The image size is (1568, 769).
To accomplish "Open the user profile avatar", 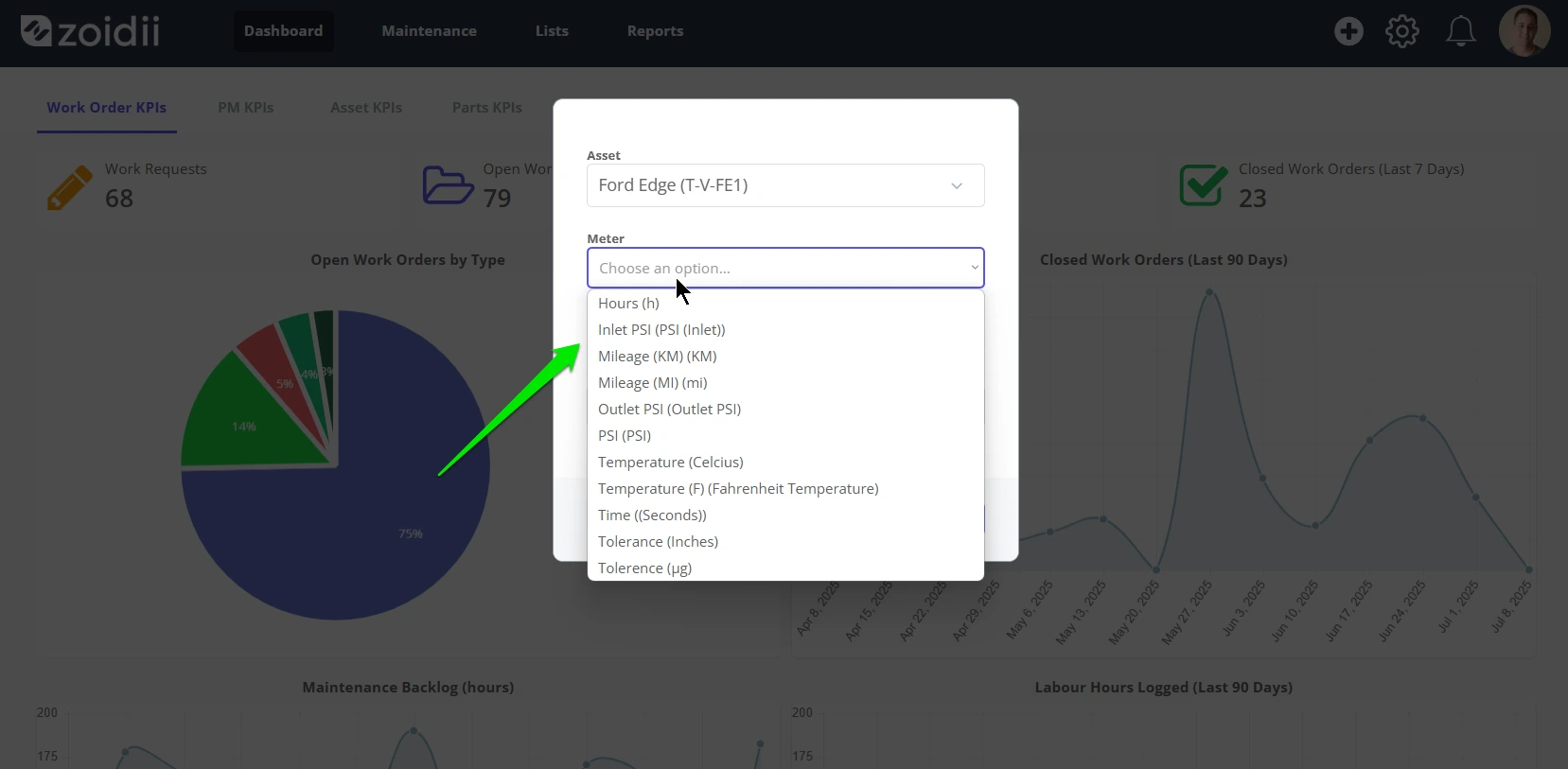I will coord(1524,31).
